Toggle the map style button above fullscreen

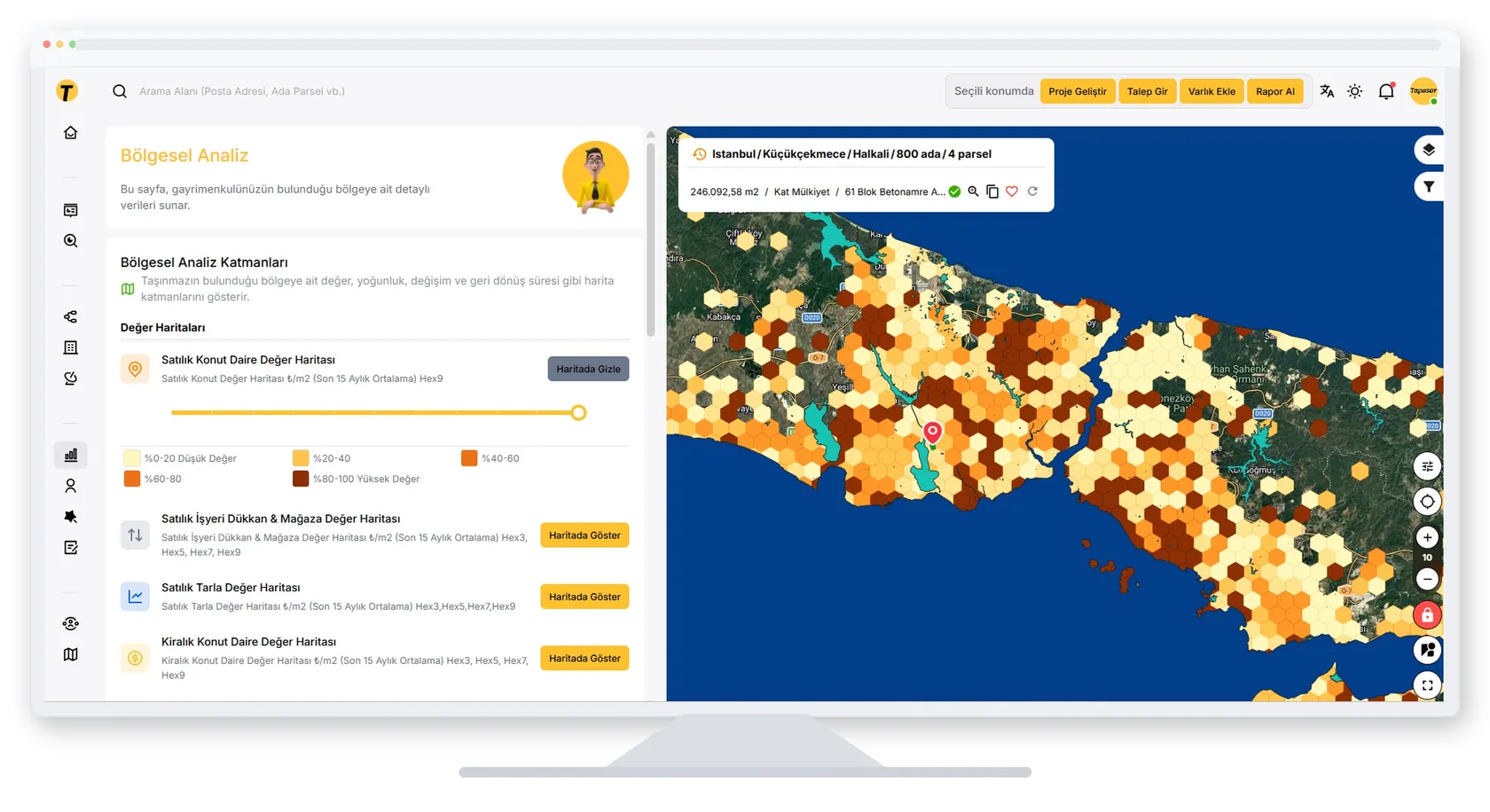(1427, 651)
